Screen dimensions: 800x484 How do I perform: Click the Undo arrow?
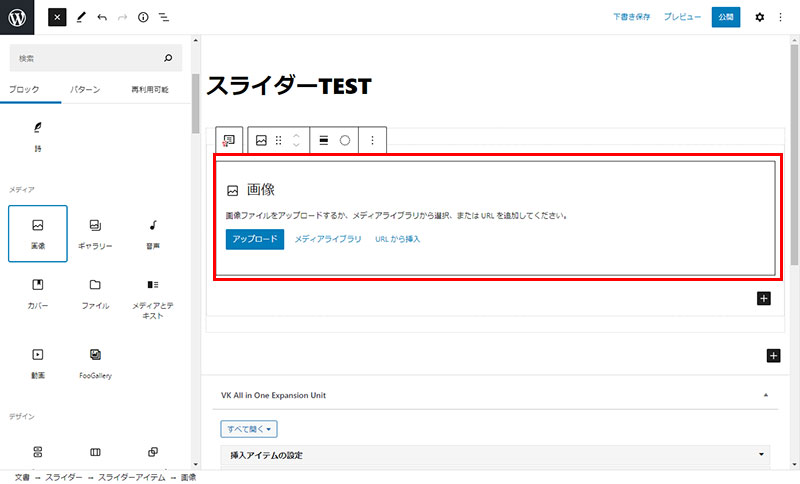click(x=102, y=18)
